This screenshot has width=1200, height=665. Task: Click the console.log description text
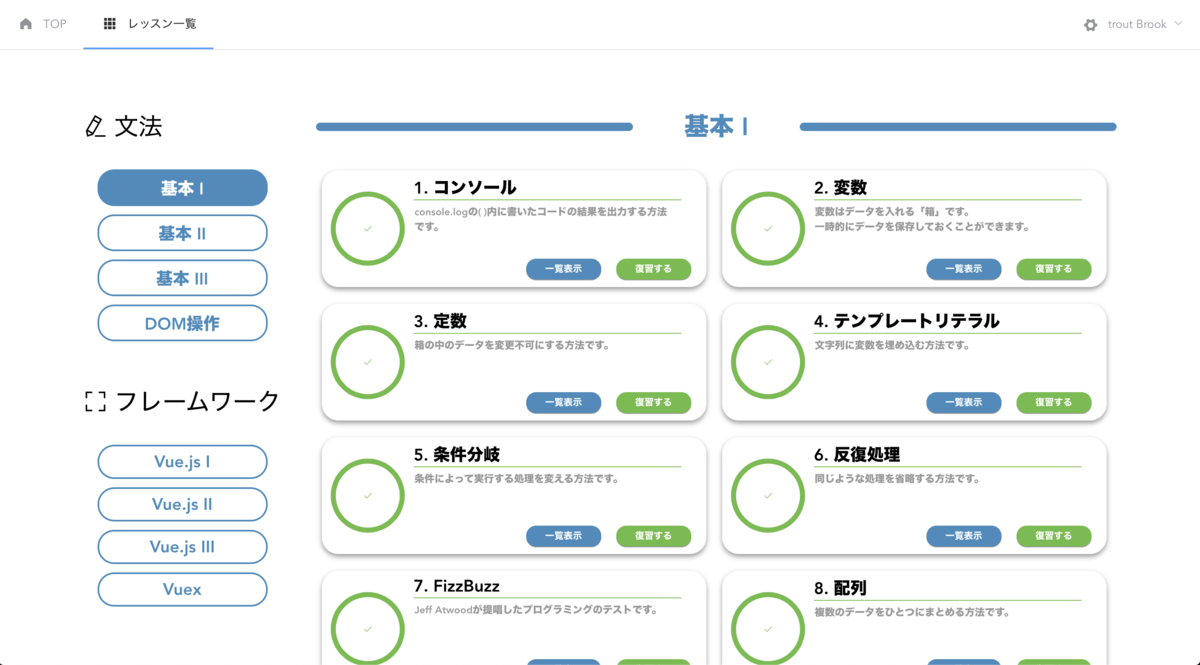tap(541, 219)
